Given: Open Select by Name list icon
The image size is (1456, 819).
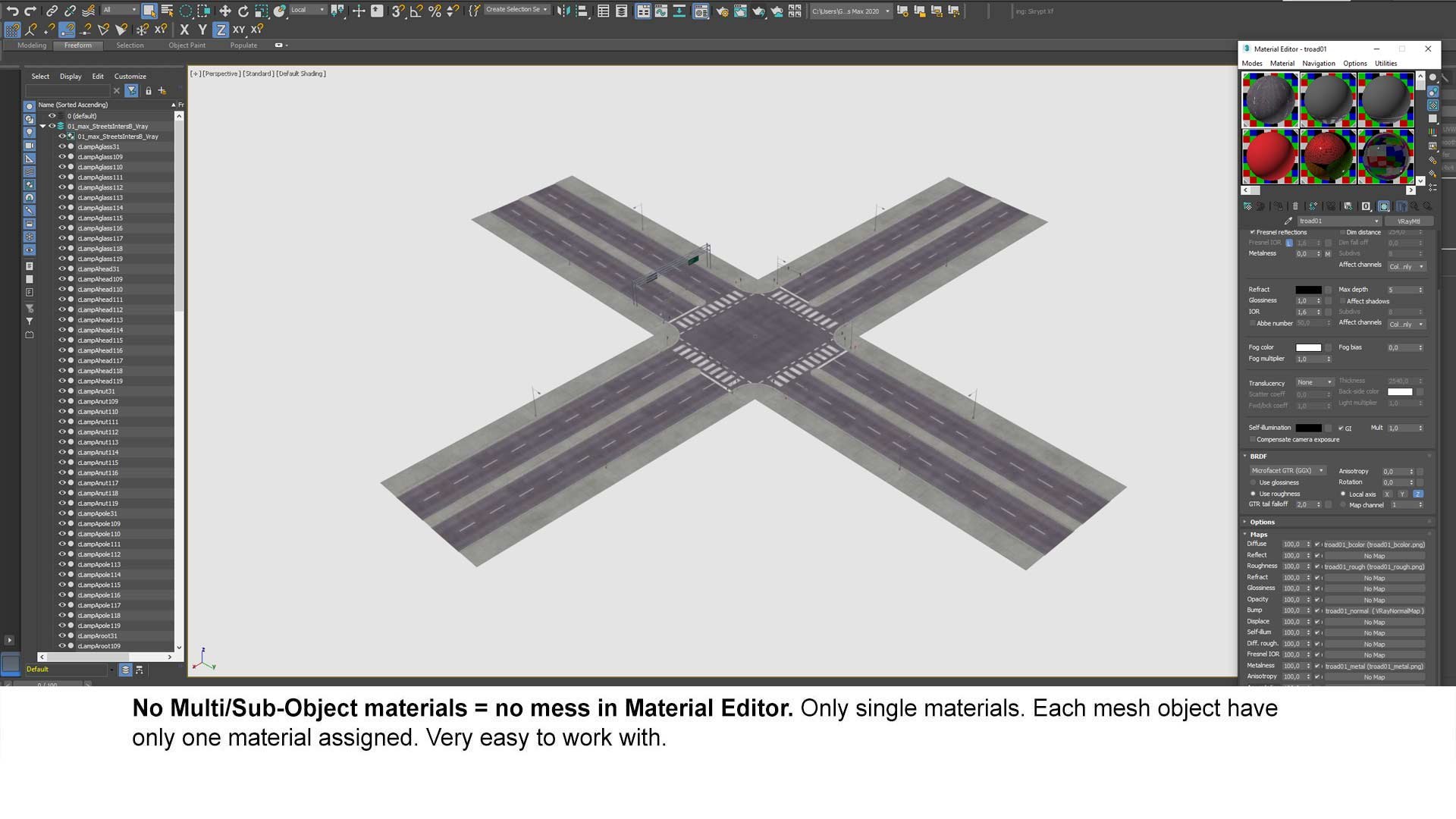Looking at the screenshot, I should pos(168,11).
